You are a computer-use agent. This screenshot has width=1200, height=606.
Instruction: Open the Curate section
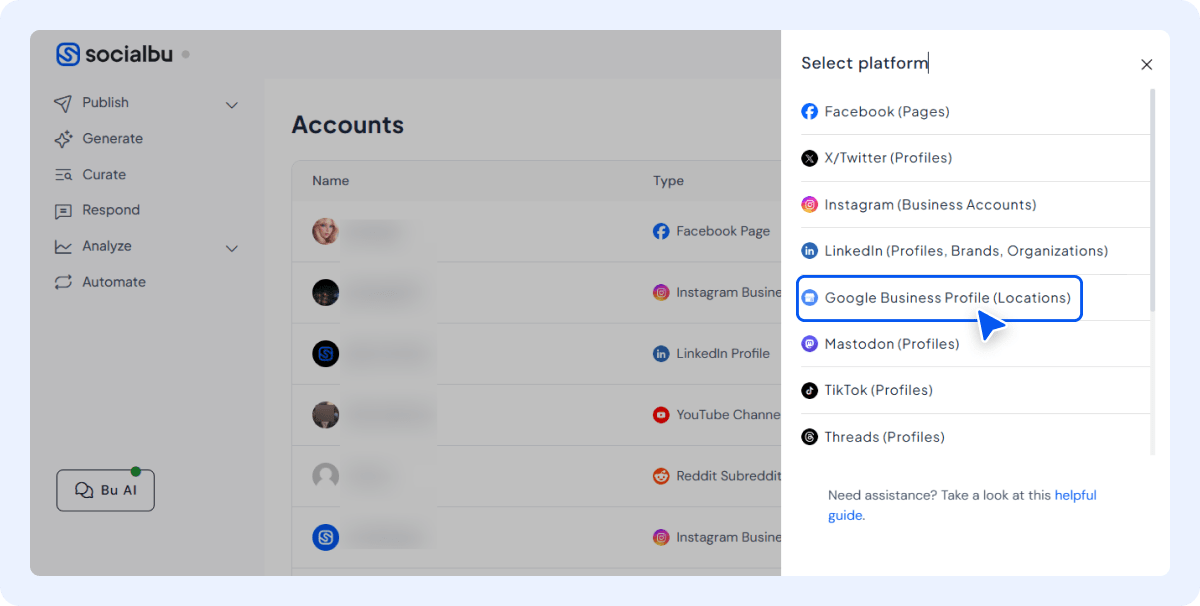(108, 174)
